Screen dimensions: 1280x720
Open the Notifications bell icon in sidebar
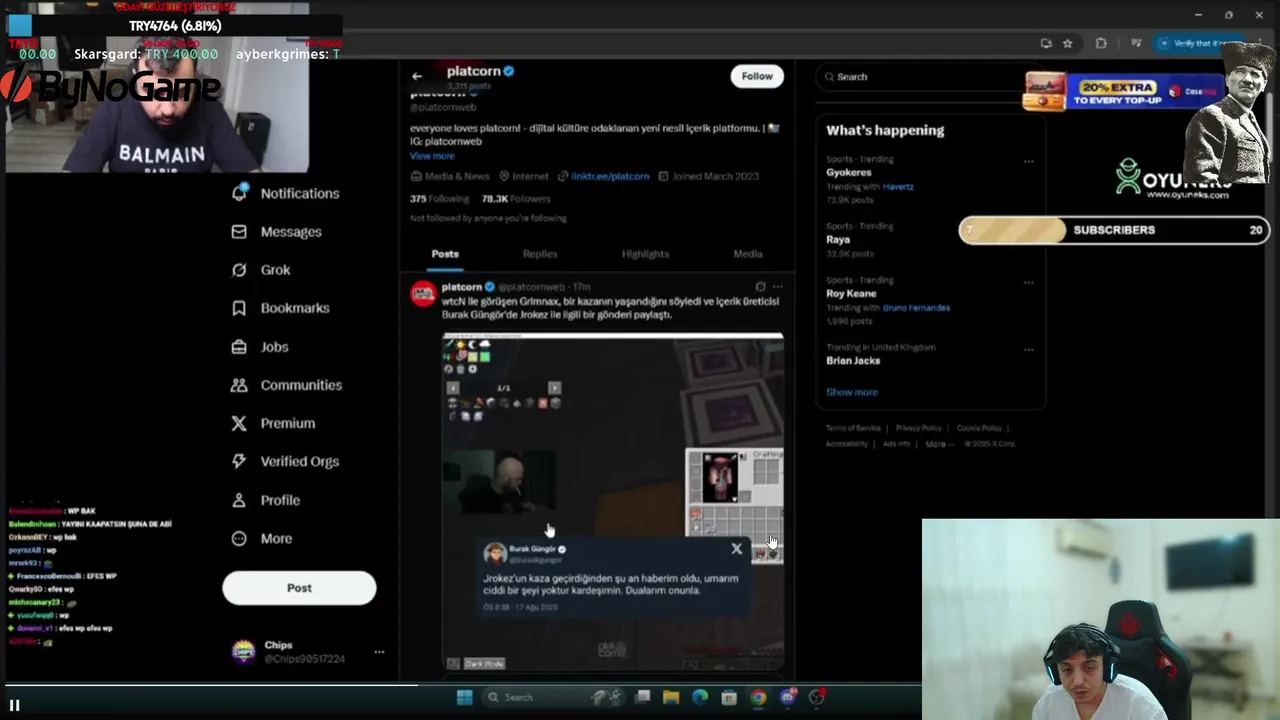[239, 193]
